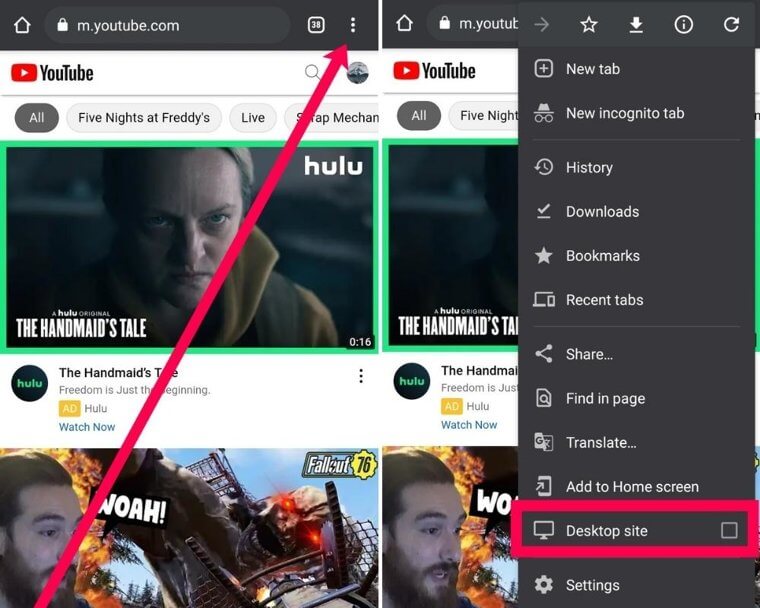760x608 pixels.
Task: Tap the home icon in right screenshot
Action: pyautogui.click(x=404, y=23)
